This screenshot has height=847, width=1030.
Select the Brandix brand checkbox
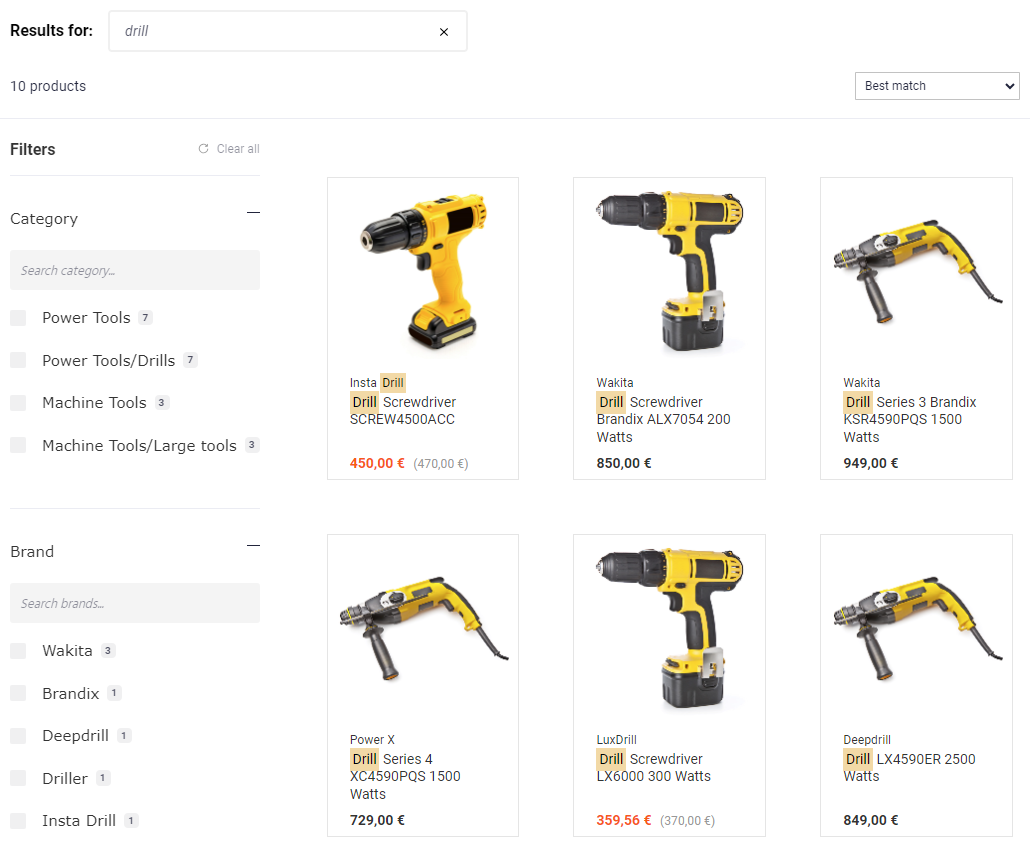(17, 693)
